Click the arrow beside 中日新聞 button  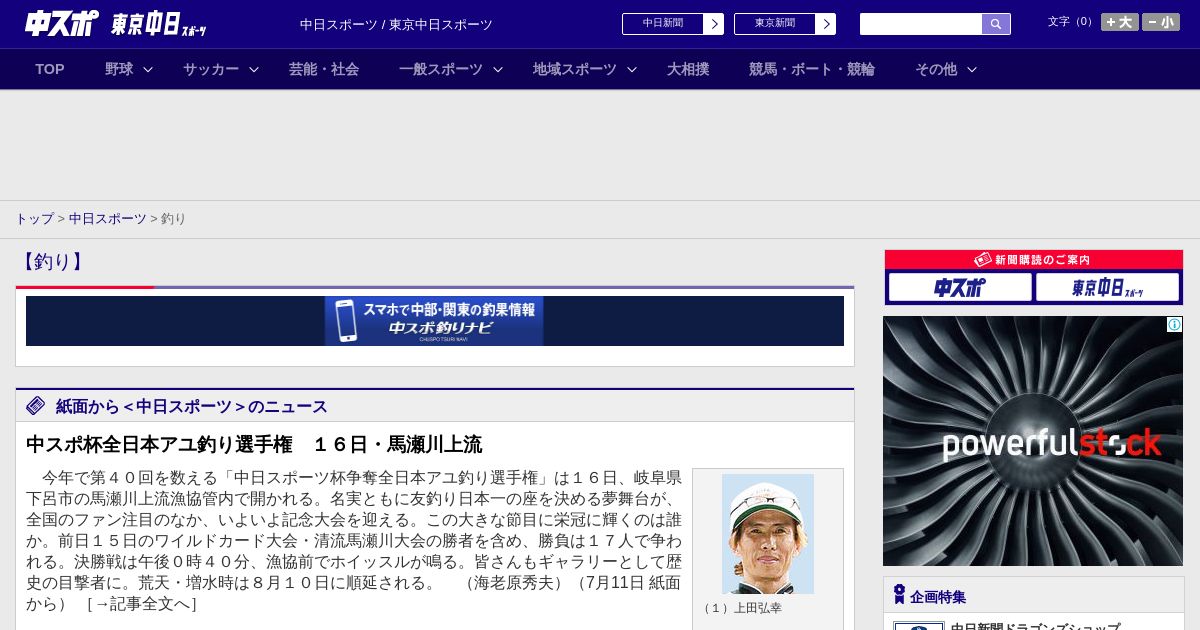click(x=713, y=24)
